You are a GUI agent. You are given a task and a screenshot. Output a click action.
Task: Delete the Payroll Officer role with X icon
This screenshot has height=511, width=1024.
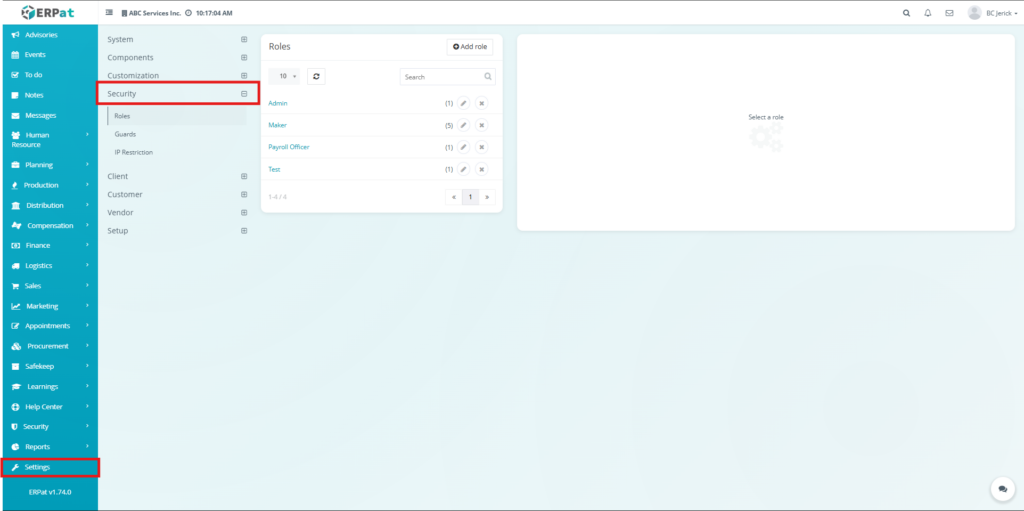[x=481, y=147]
